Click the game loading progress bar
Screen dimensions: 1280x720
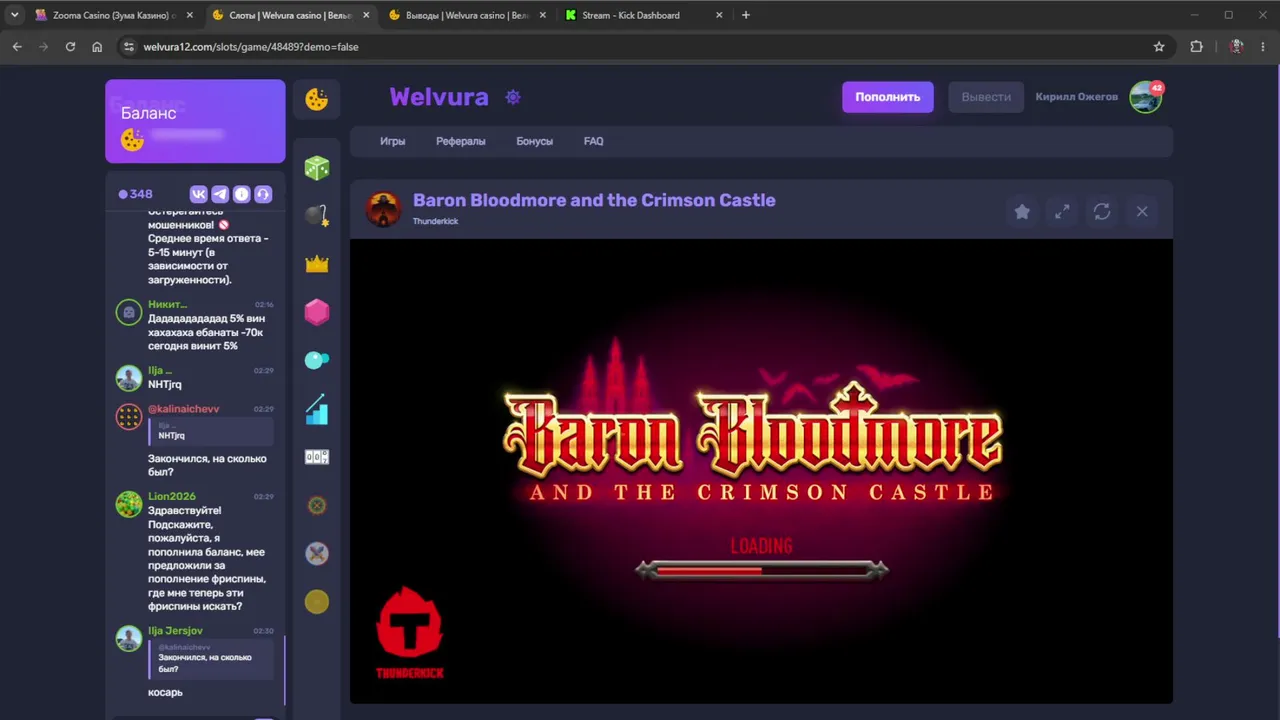tap(762, 570)
